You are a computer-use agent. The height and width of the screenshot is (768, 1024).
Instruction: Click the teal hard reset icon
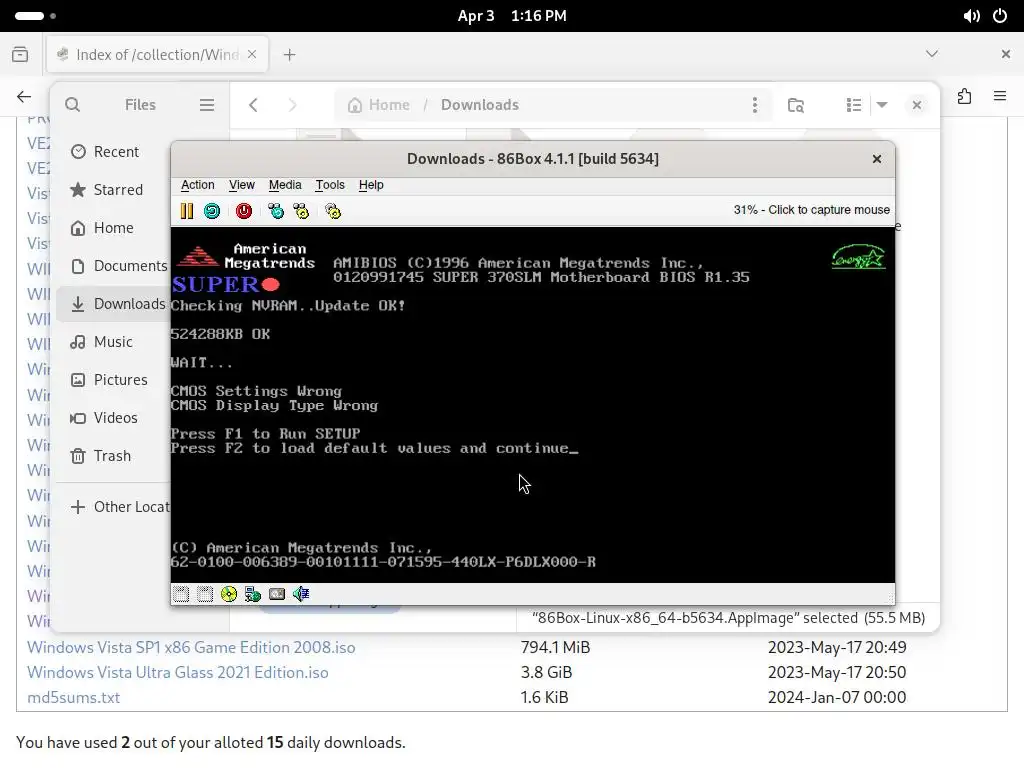point(212,211)
